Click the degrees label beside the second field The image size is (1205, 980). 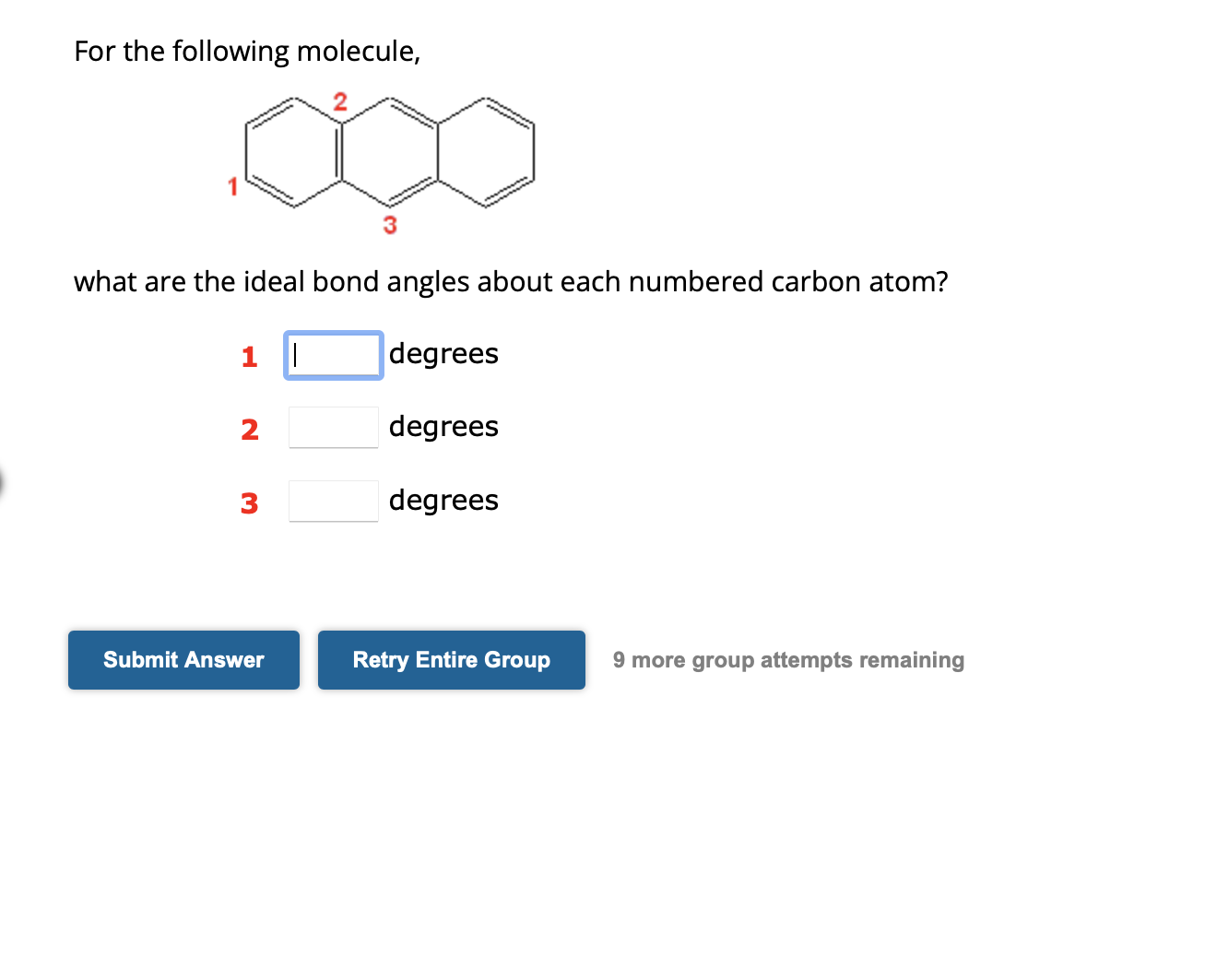(443, 426)
